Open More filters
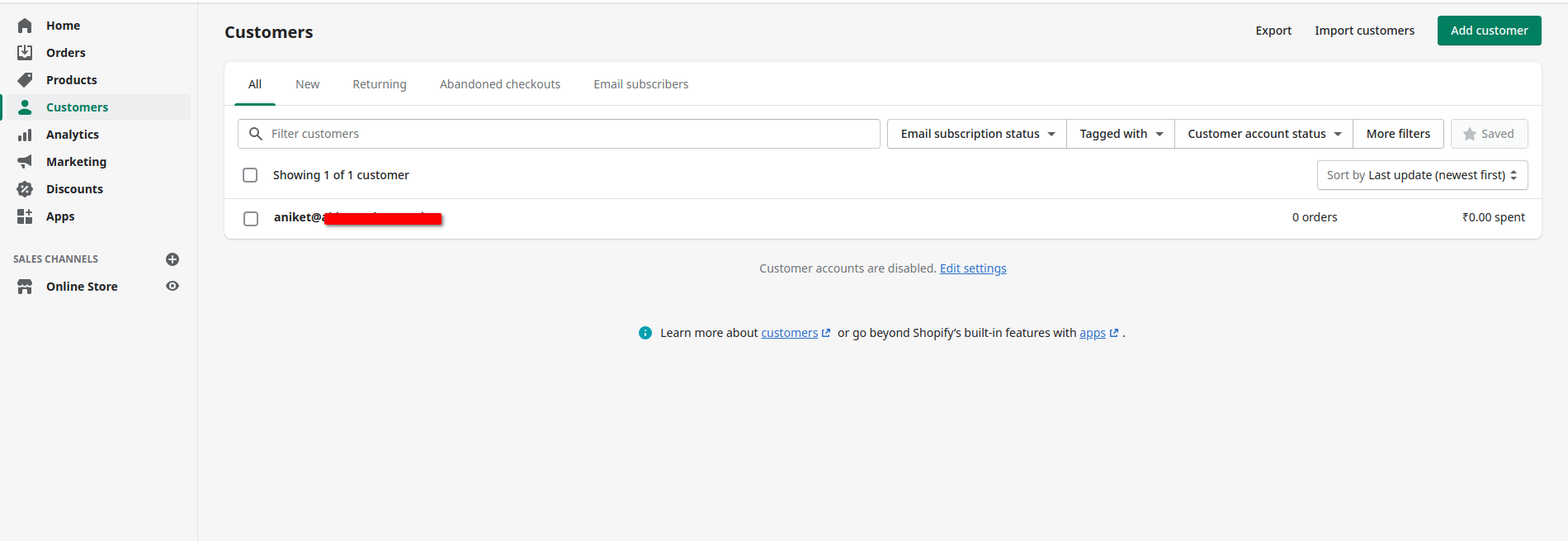This screenshot has width=1568, height=541. pyautogui.click(x=1398, y=134)
